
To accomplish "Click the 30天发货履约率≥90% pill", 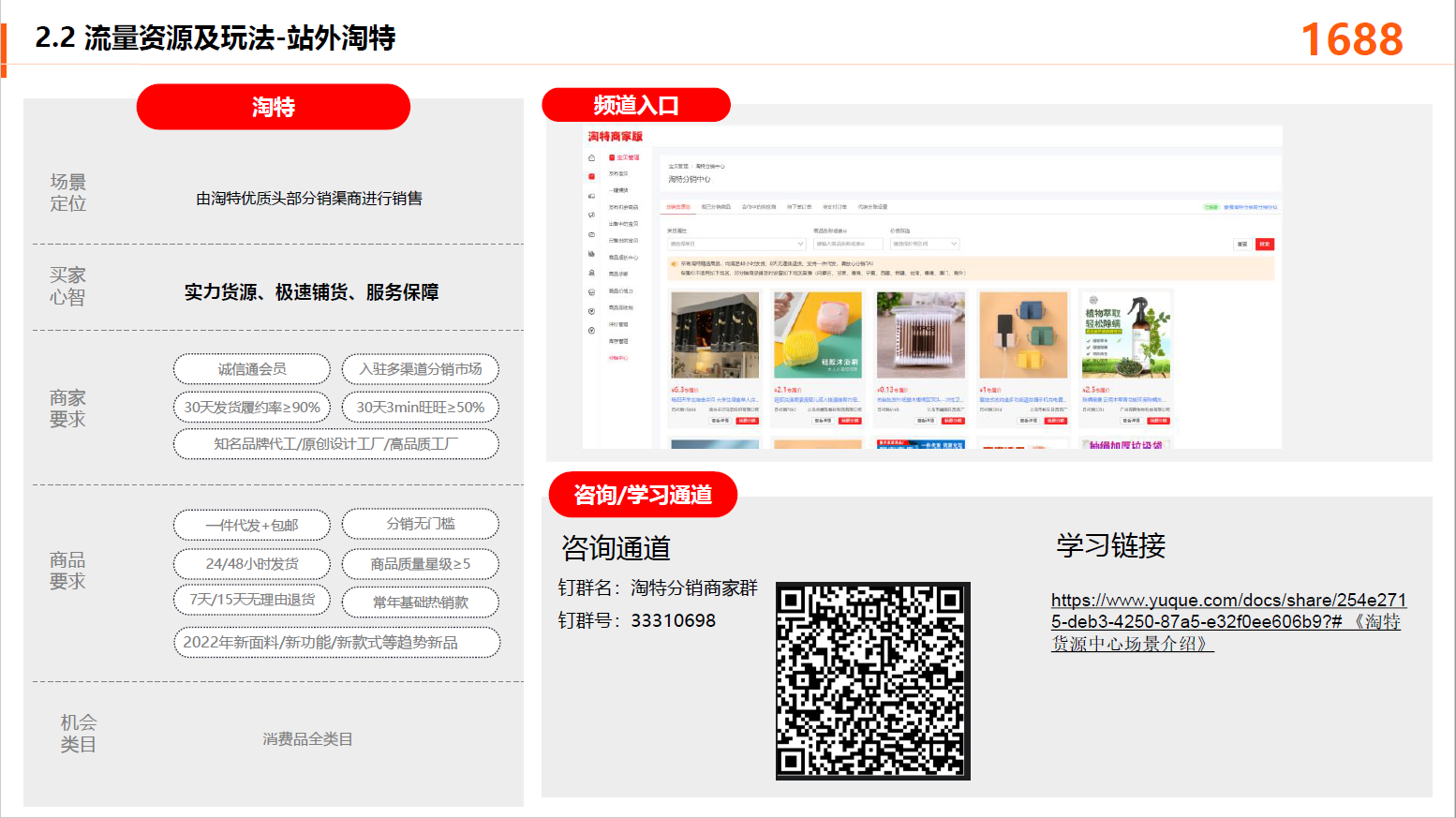I will [252, 407].
